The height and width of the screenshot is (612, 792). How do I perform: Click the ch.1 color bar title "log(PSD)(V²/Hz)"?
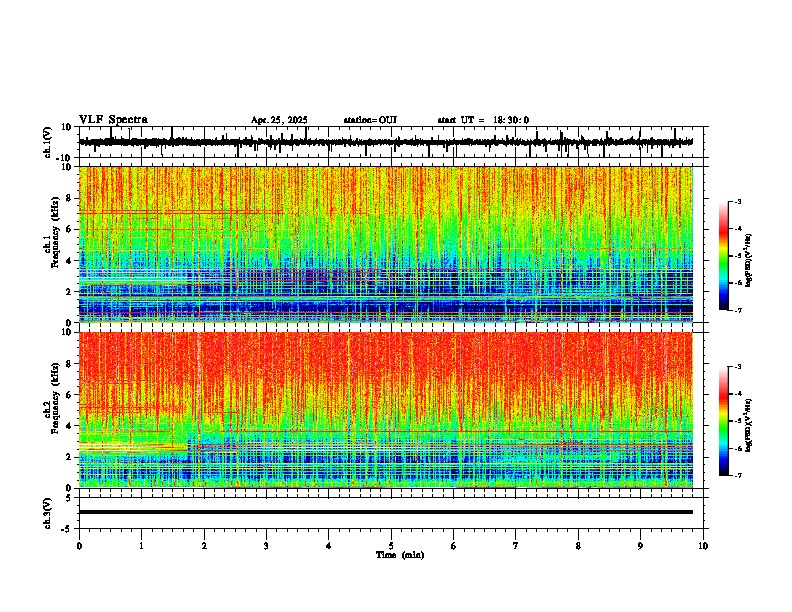tap(749, 261)
